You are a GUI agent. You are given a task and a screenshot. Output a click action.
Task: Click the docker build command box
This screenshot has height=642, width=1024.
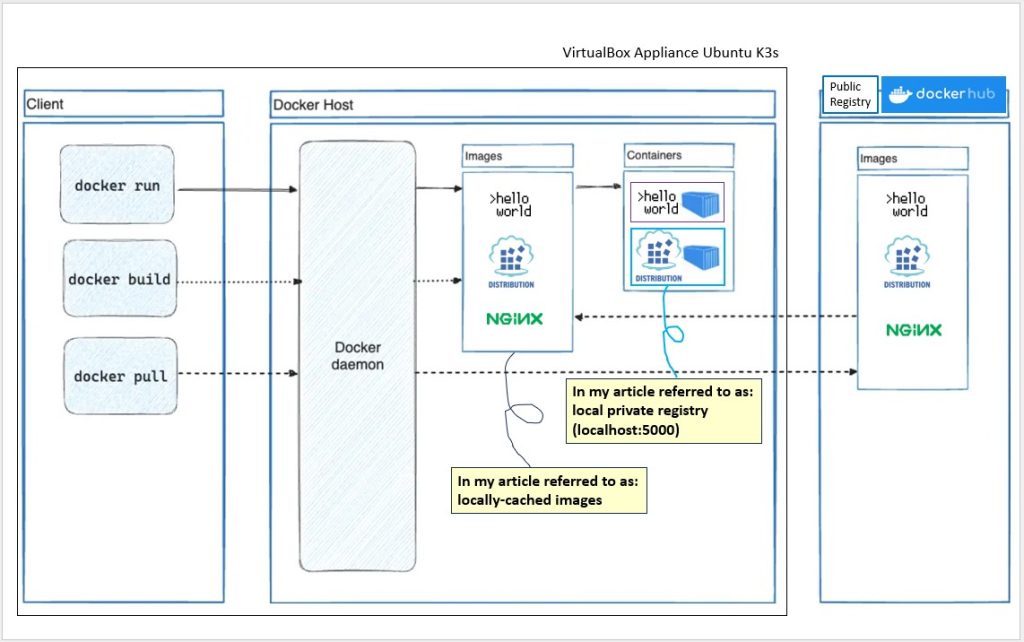(x=119, y=280)
